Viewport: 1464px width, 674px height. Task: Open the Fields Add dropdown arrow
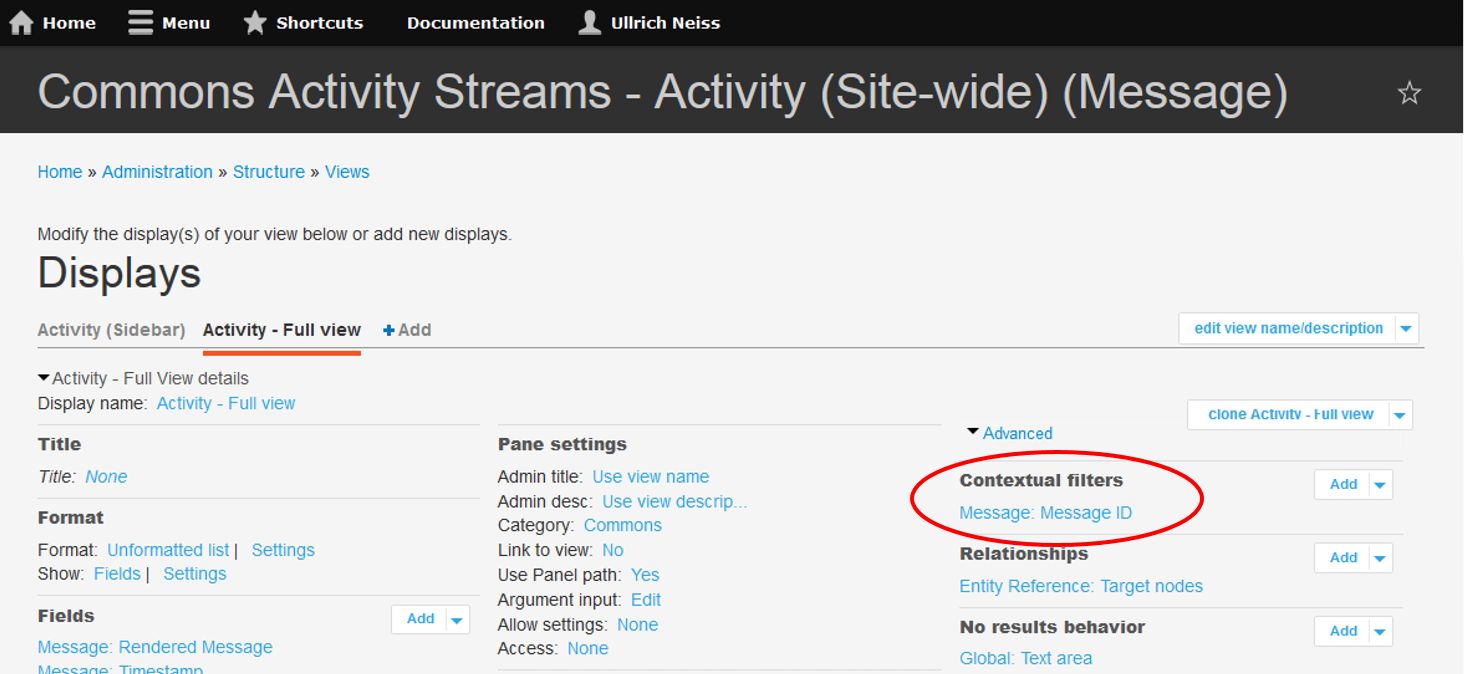click(x=458, y=619)
